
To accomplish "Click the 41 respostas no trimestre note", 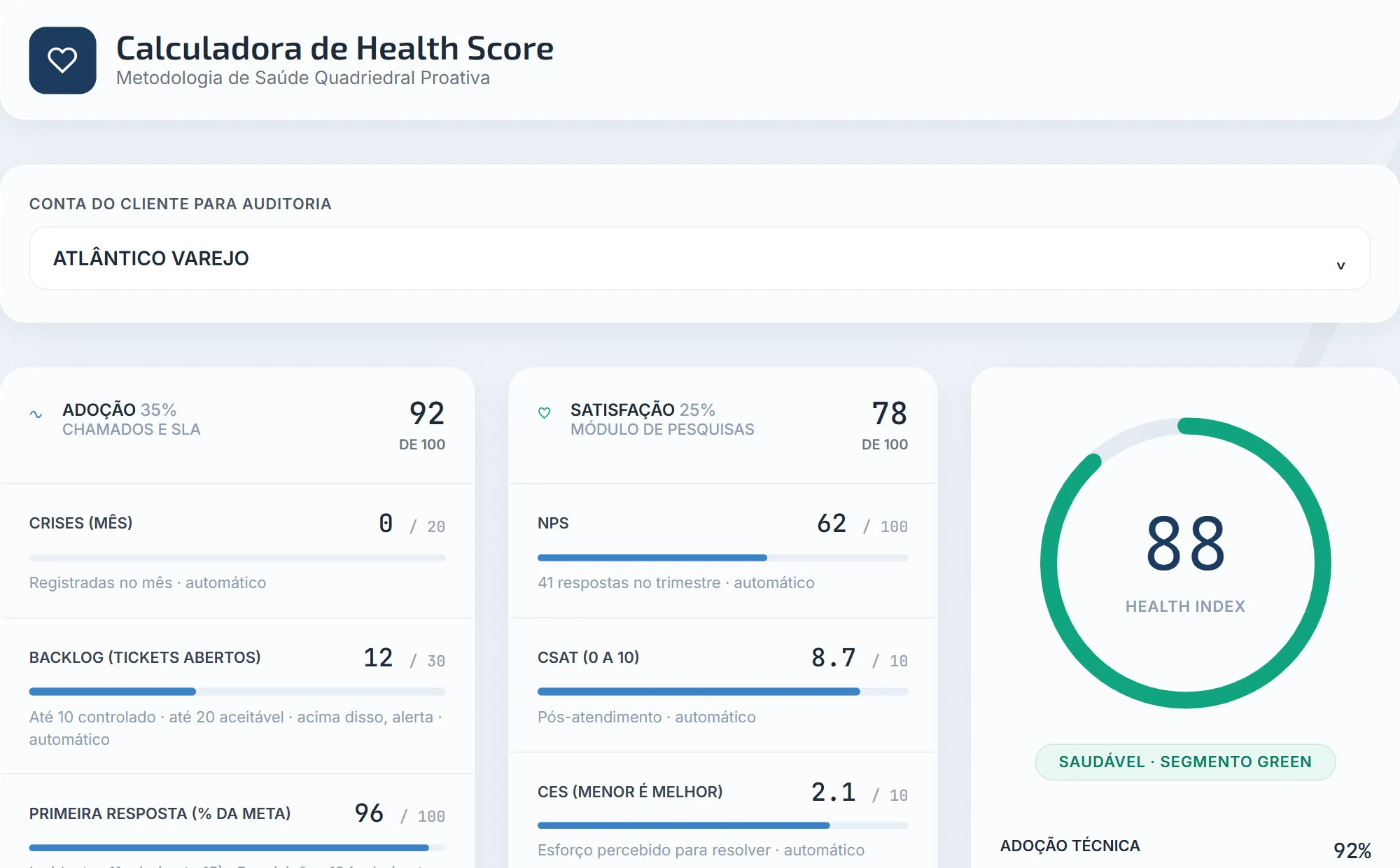I will [x=676, y=582].
